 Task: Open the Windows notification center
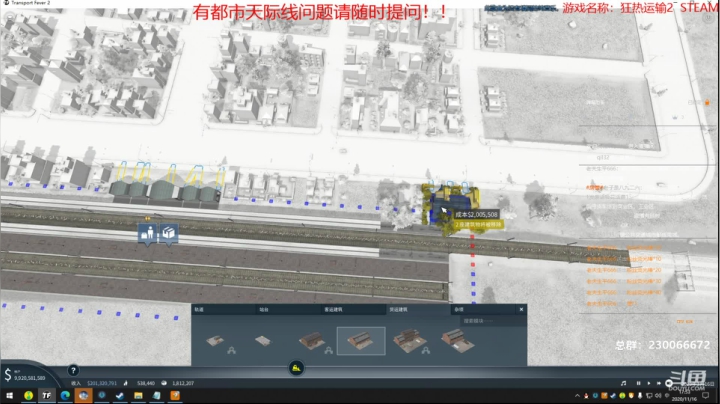pos(706,396)
